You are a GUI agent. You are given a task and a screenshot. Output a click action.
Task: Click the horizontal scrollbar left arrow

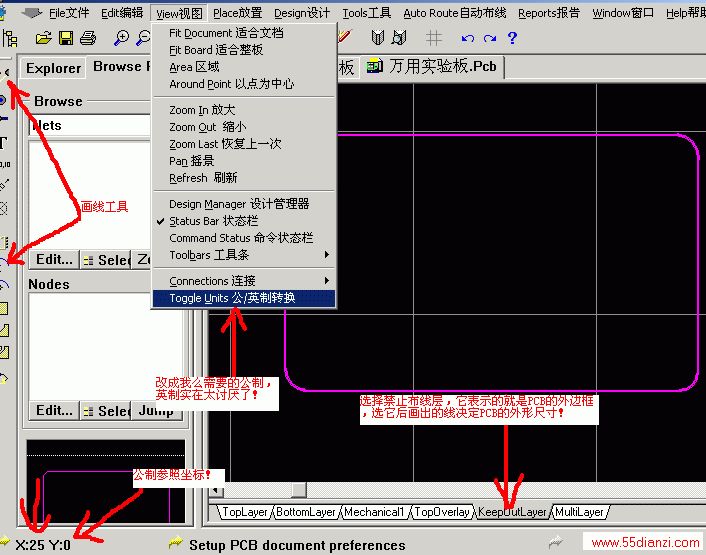(217, 490)
